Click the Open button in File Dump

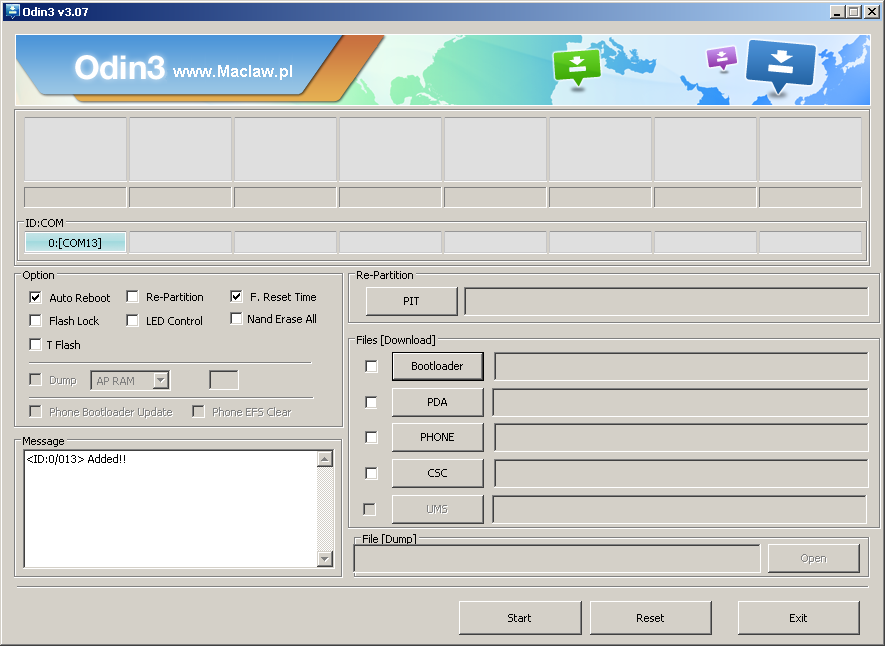(813, 559)
